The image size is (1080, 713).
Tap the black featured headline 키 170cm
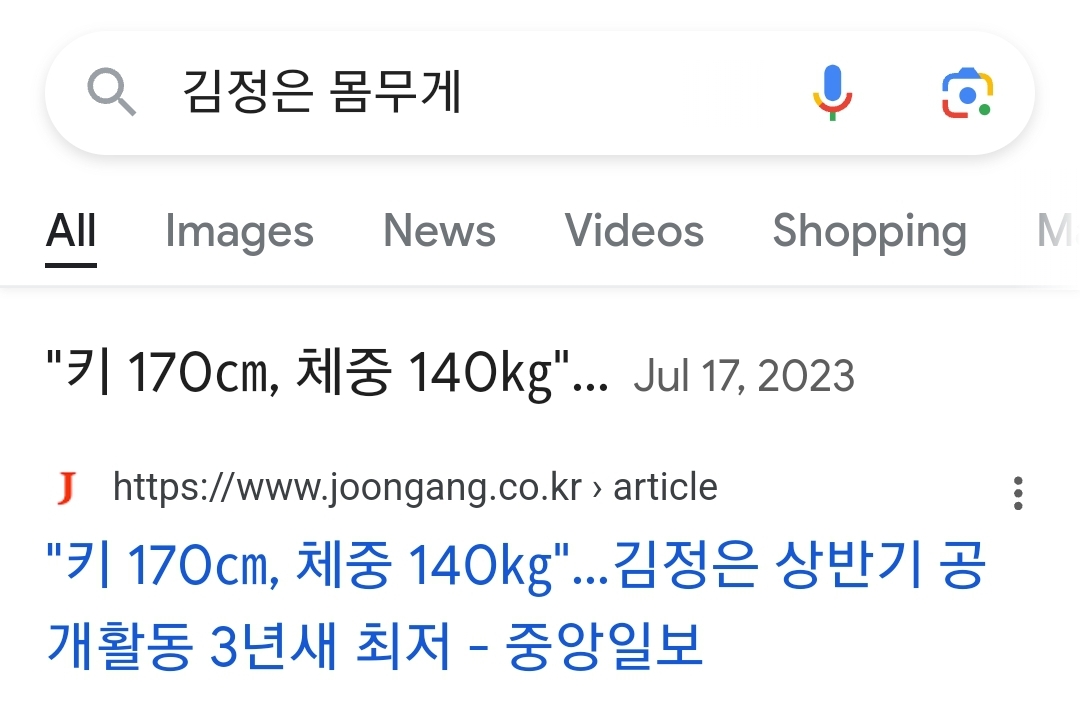tap(327, 375)
